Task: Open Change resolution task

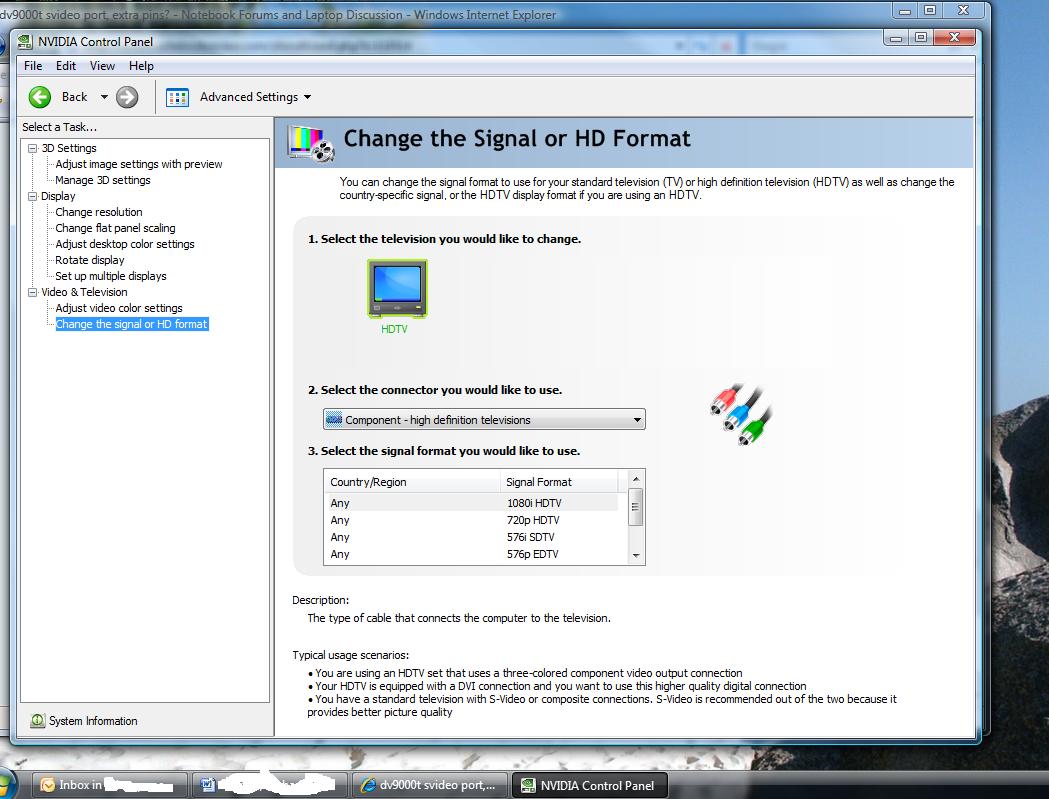Action: (98, 212)
